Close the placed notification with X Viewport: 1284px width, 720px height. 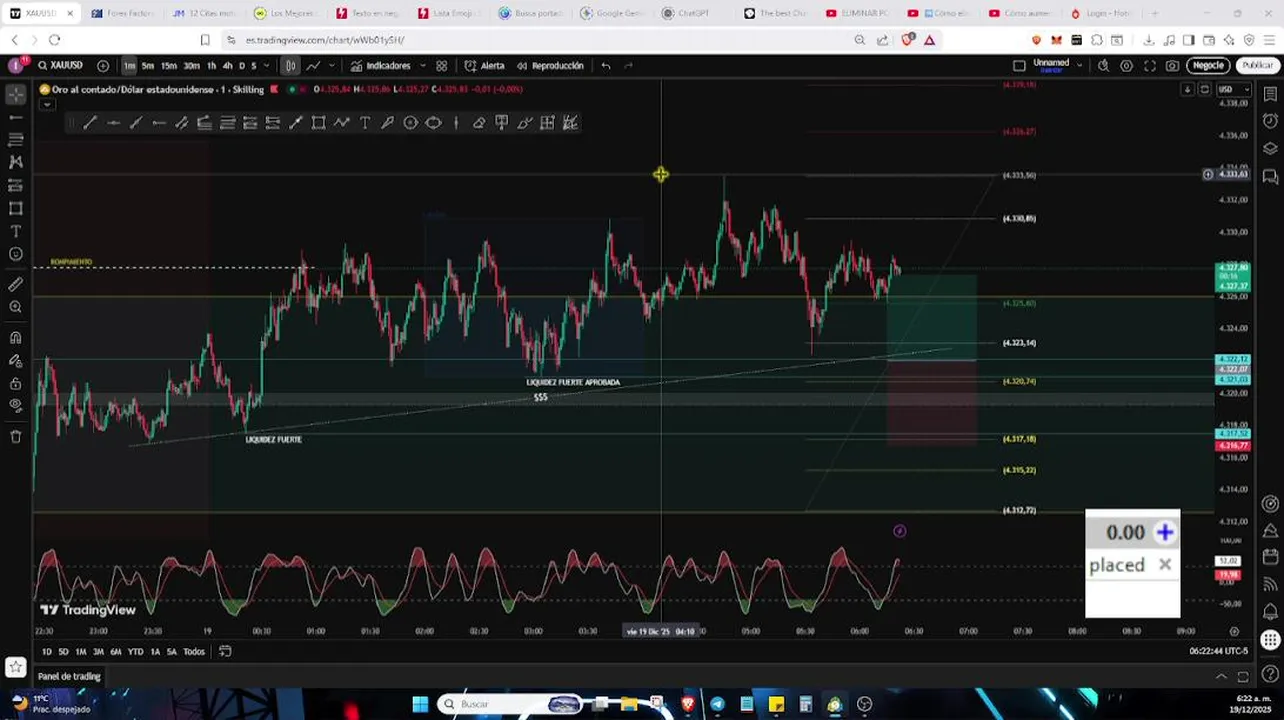pyautogui.click(x=1164, y=565)
